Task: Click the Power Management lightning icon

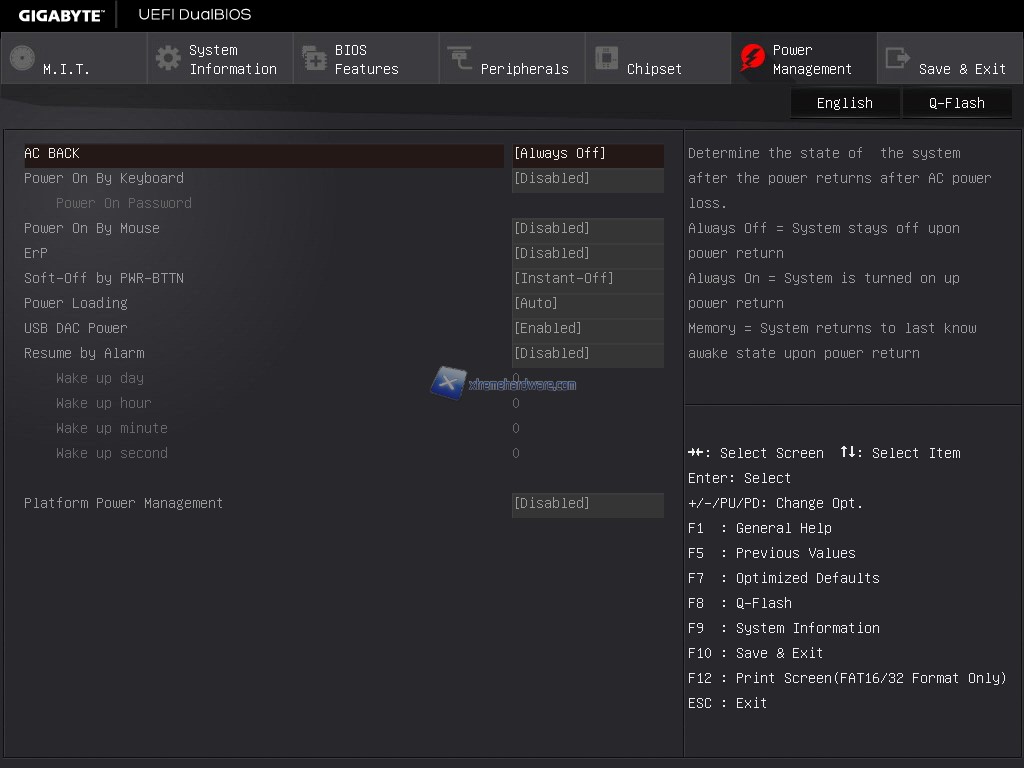Action: click(x=752, y=58)
